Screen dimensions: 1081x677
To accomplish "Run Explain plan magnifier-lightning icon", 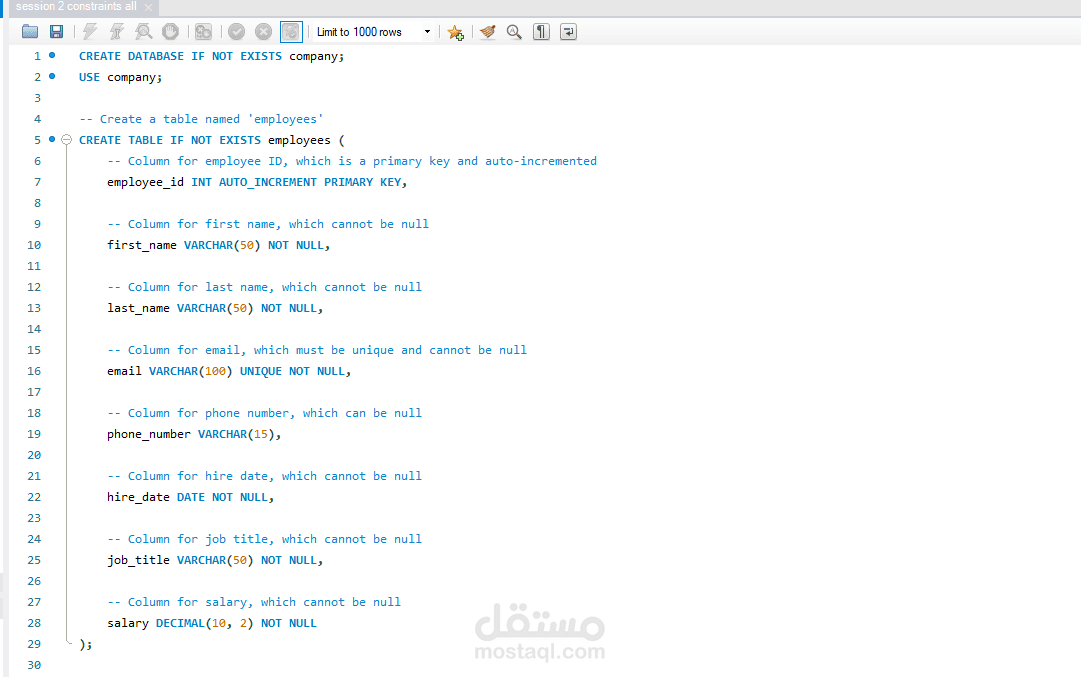I will tap(143, 32).
